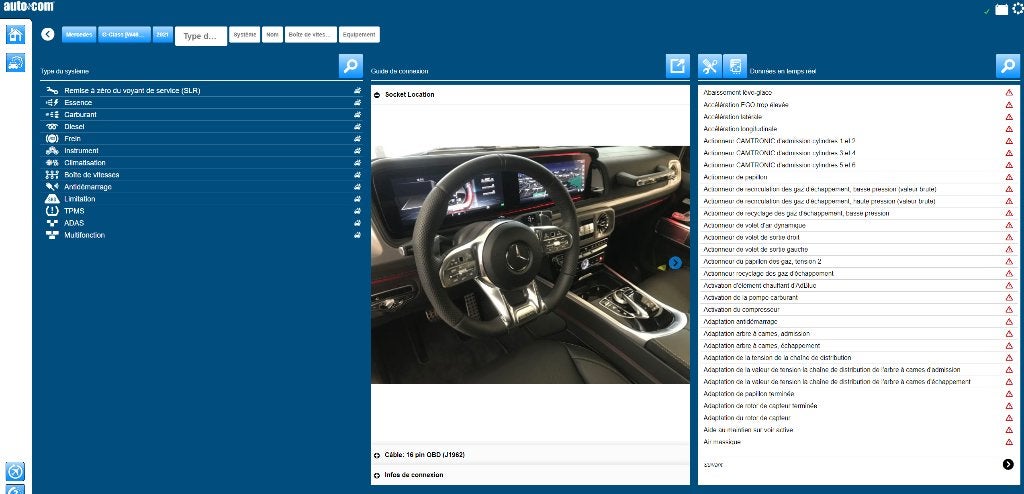The width and height of the screenshot is (1024, 494).
Task: Search within the Type du système panel
Action: point(351,66)
